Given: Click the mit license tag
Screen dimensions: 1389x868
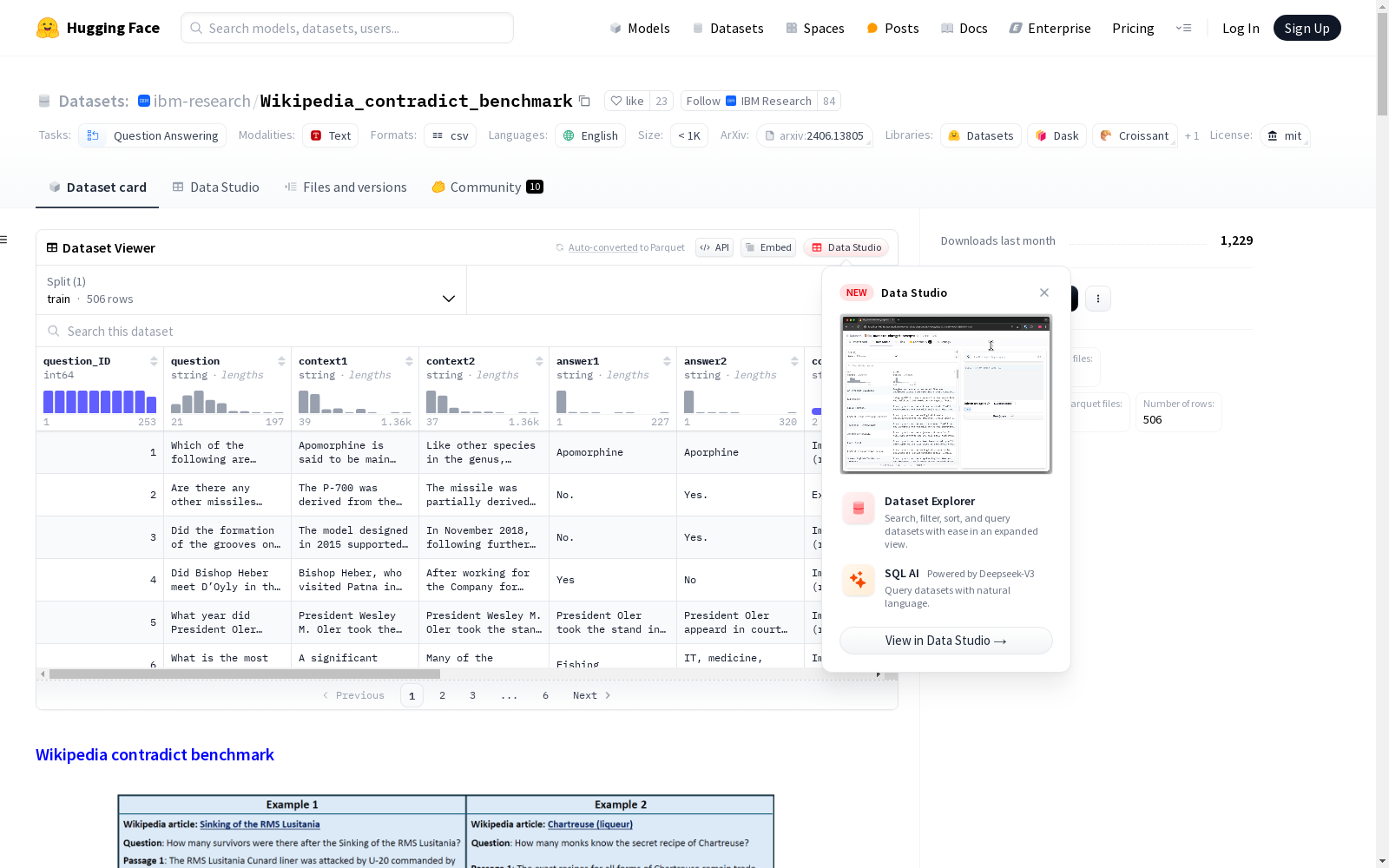Looking at the screenshot, I should tap(1285, 135).
